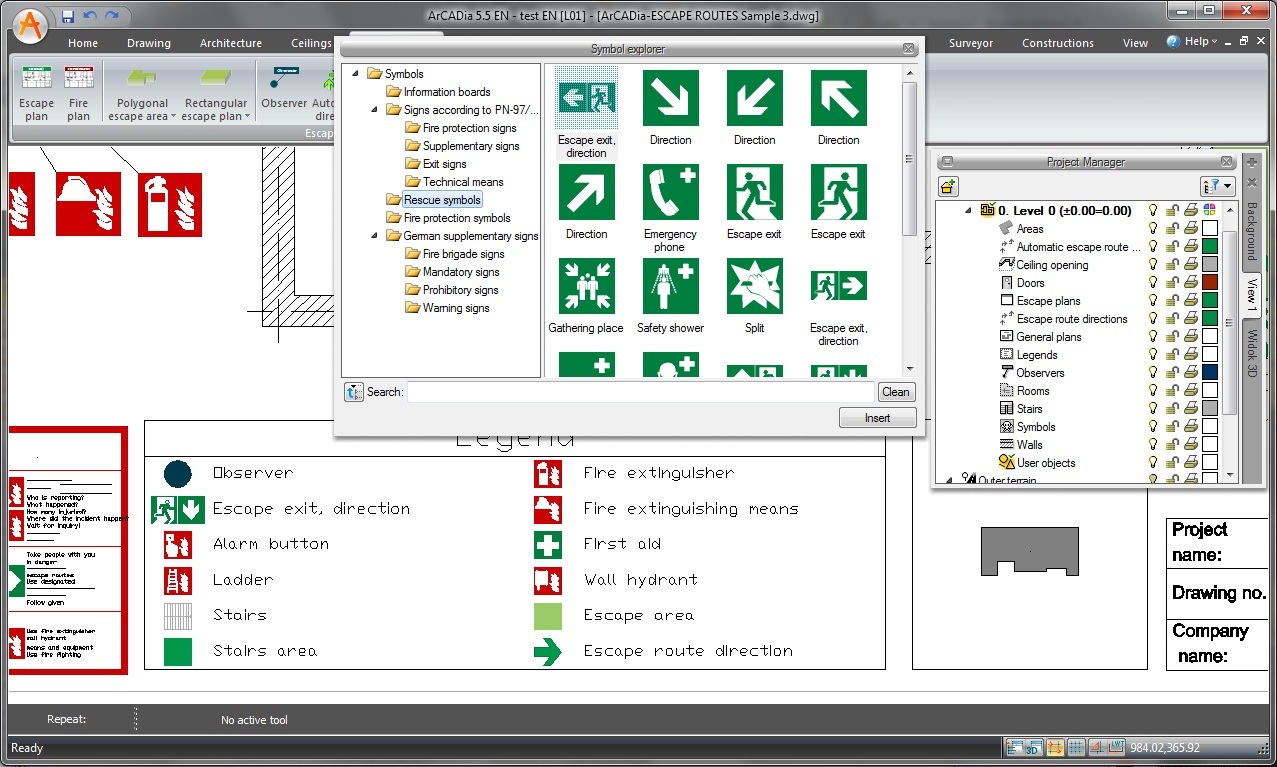The image size is (1277, 767).
Task: Click the Fire plan ribbon icon
Action: [x=79, y=93]
